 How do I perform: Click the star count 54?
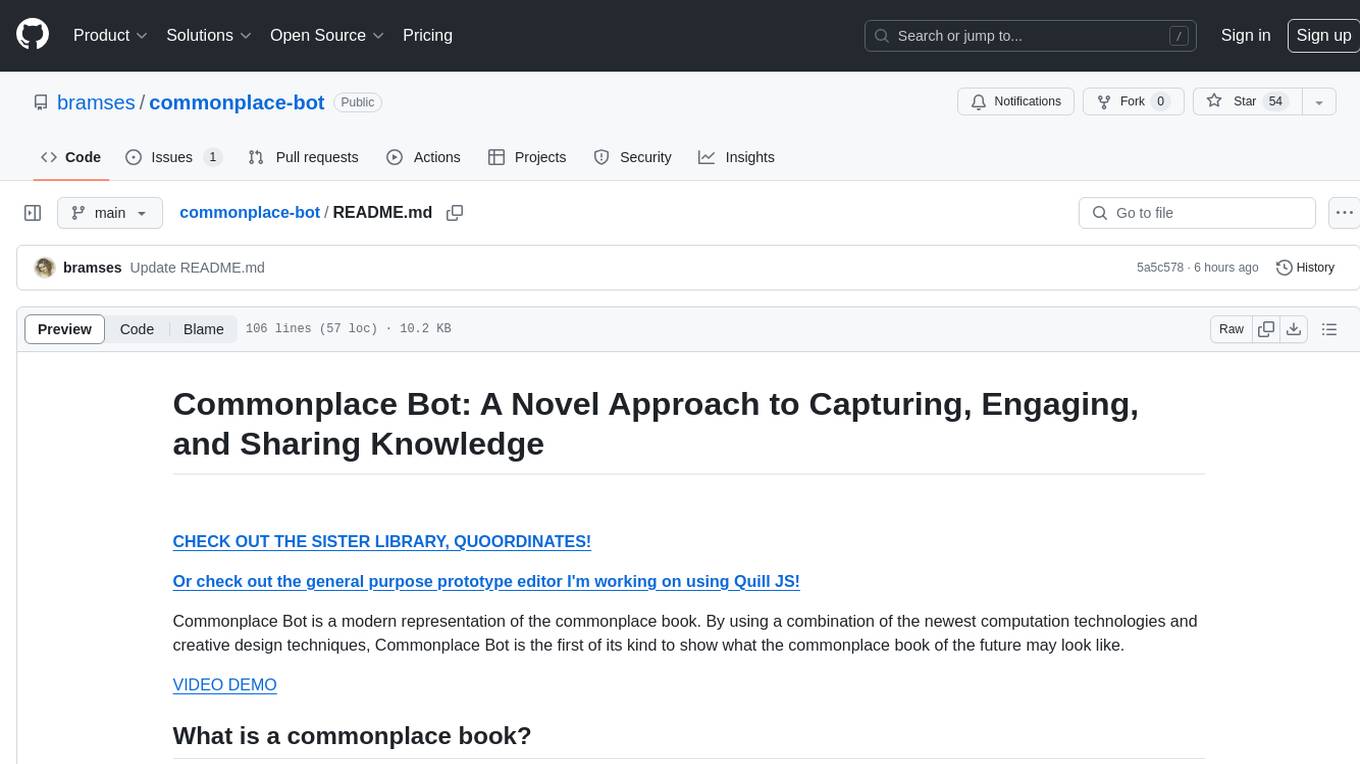[x=1275, y=102]
